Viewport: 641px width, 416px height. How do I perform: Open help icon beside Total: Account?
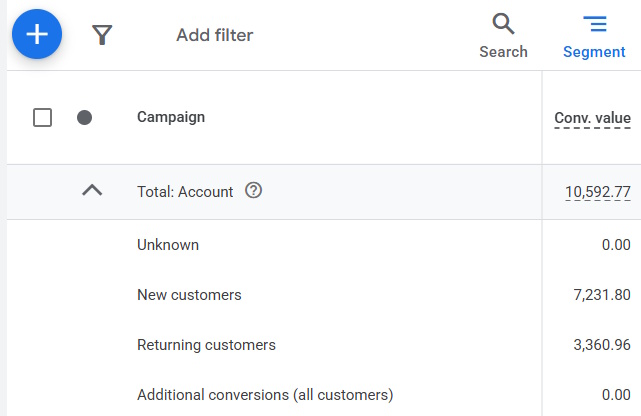click(x=254, y=191)
